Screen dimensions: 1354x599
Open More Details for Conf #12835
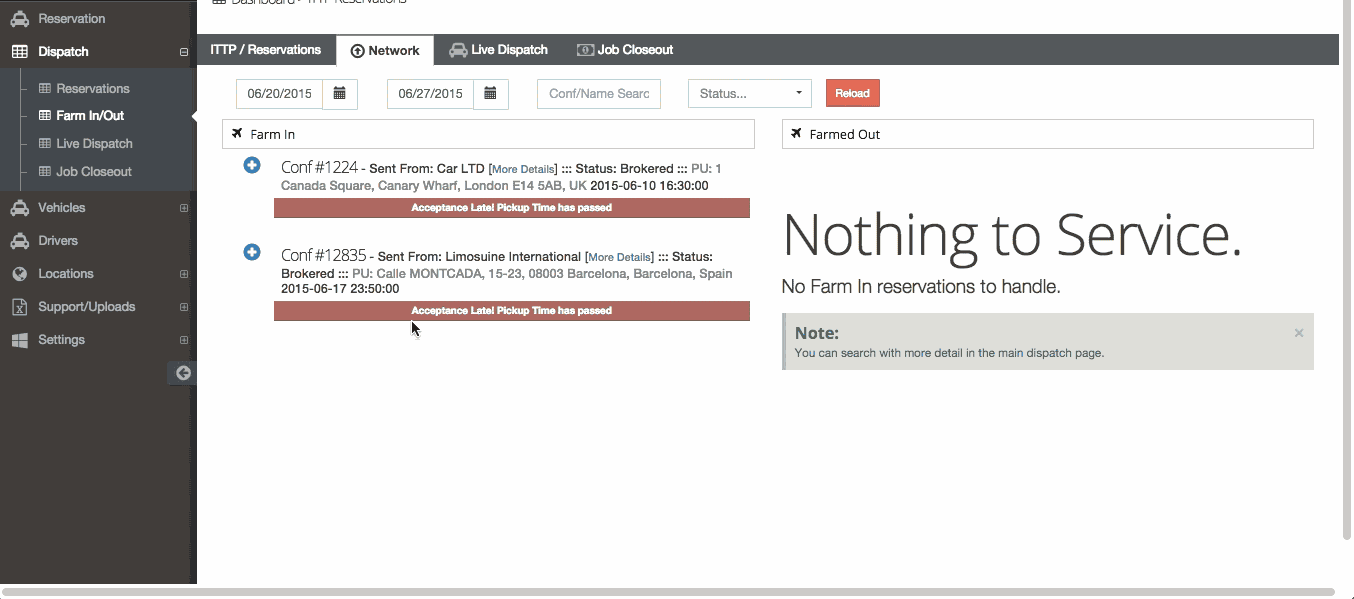point(619,257)
